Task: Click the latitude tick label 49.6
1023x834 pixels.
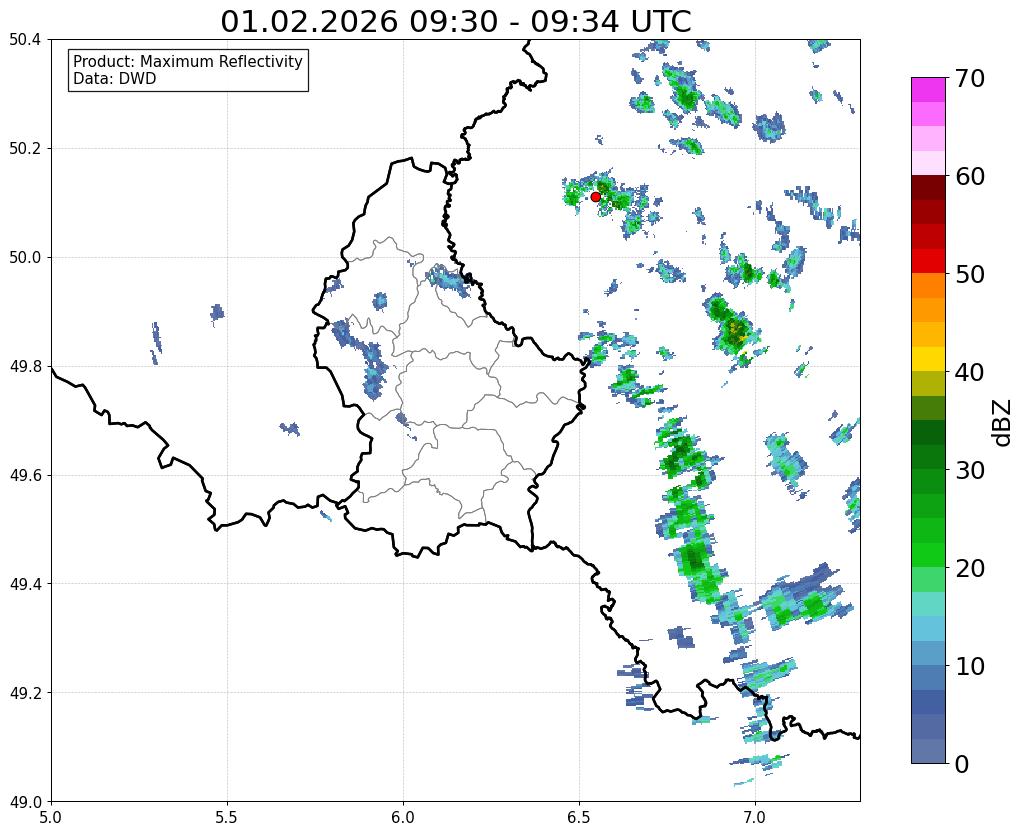Action: coord(25,476)
